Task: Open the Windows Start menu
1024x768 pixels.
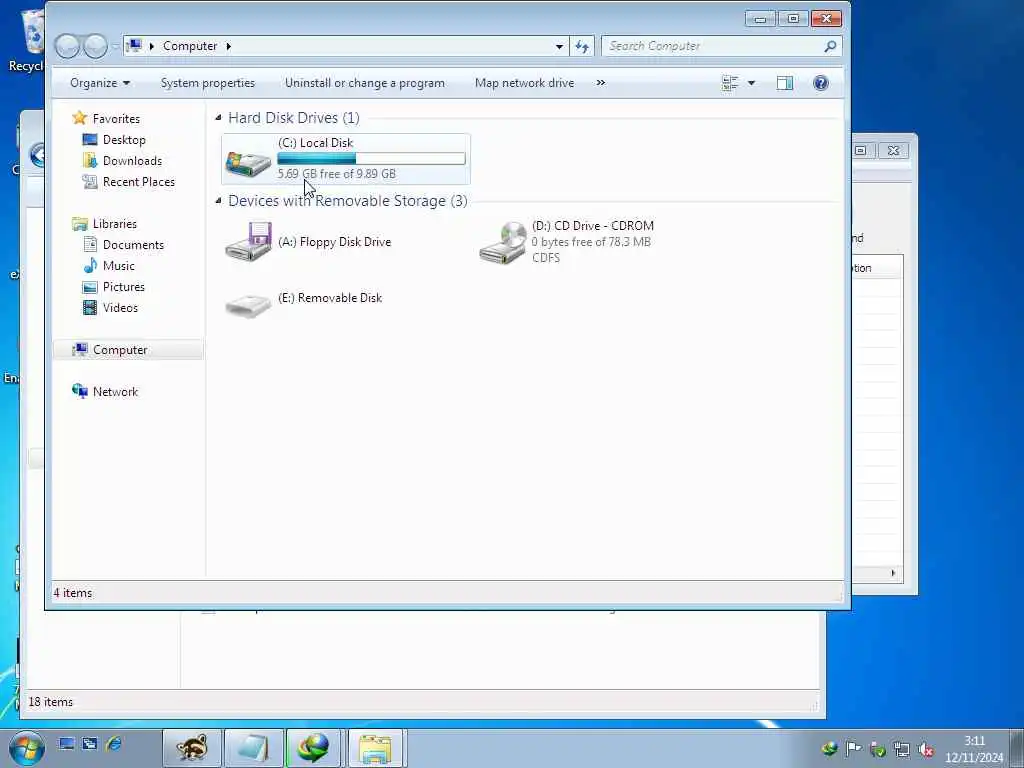Action: (x=27, y=748)
